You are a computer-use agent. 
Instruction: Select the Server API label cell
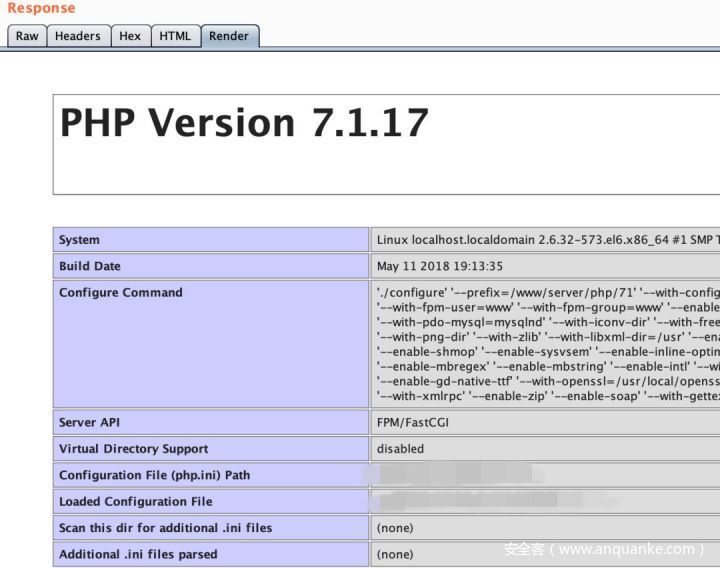pos(89,423)
